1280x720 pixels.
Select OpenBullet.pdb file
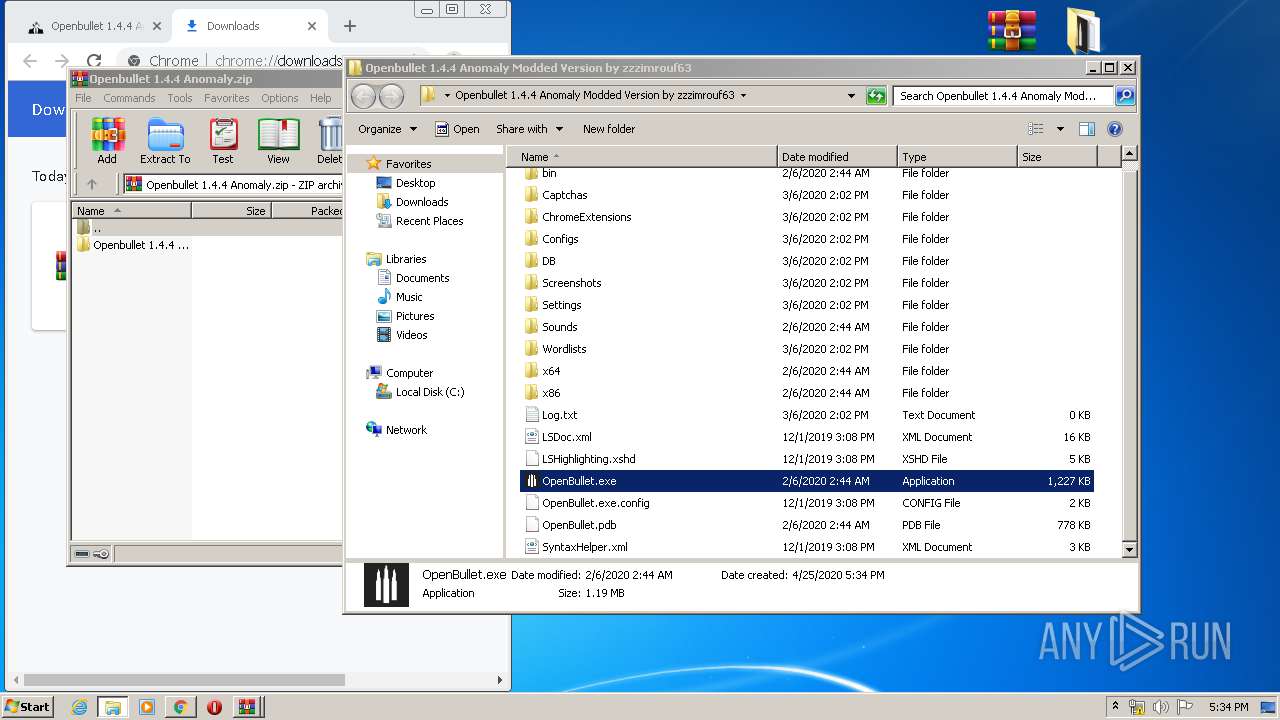coord(807,525)
